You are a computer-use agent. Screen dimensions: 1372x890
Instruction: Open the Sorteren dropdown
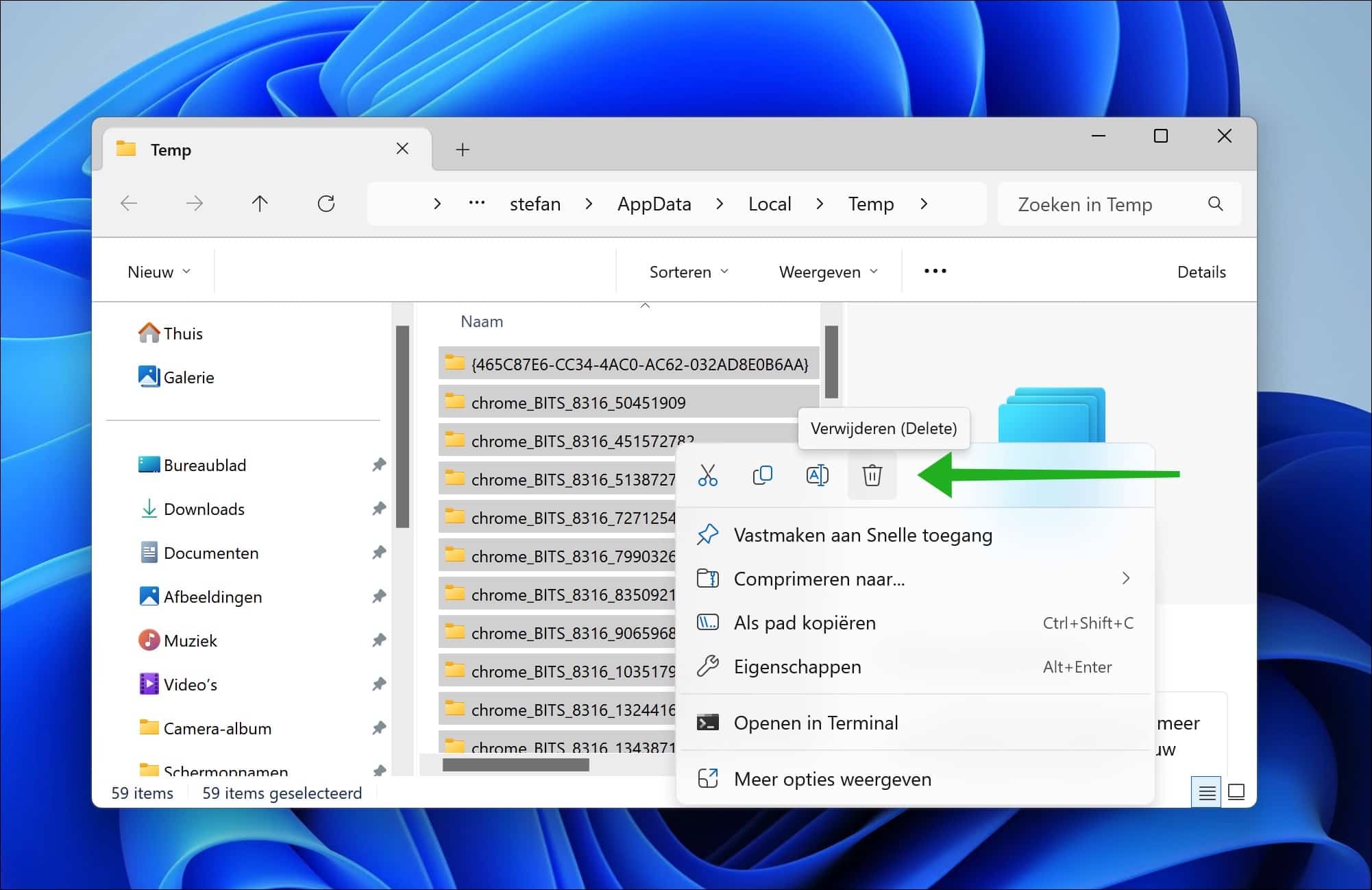pos(686,271)
